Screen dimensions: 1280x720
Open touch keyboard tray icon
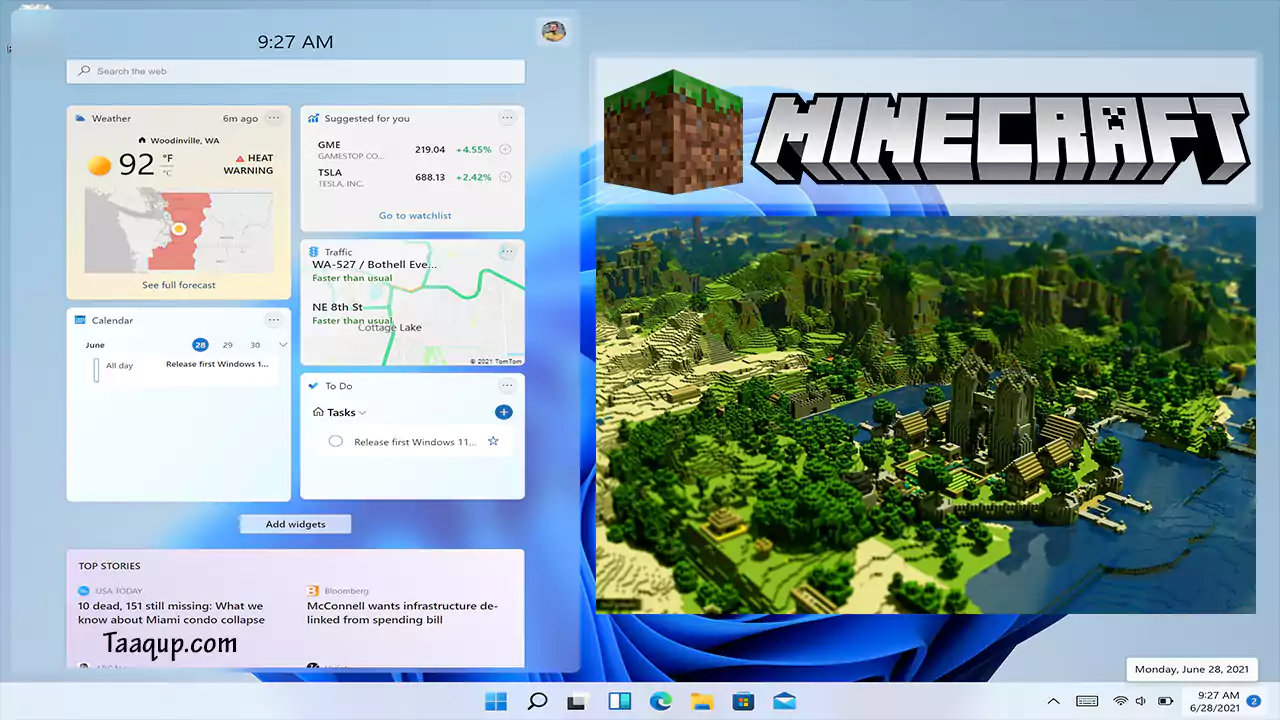tap(1087, 702)
